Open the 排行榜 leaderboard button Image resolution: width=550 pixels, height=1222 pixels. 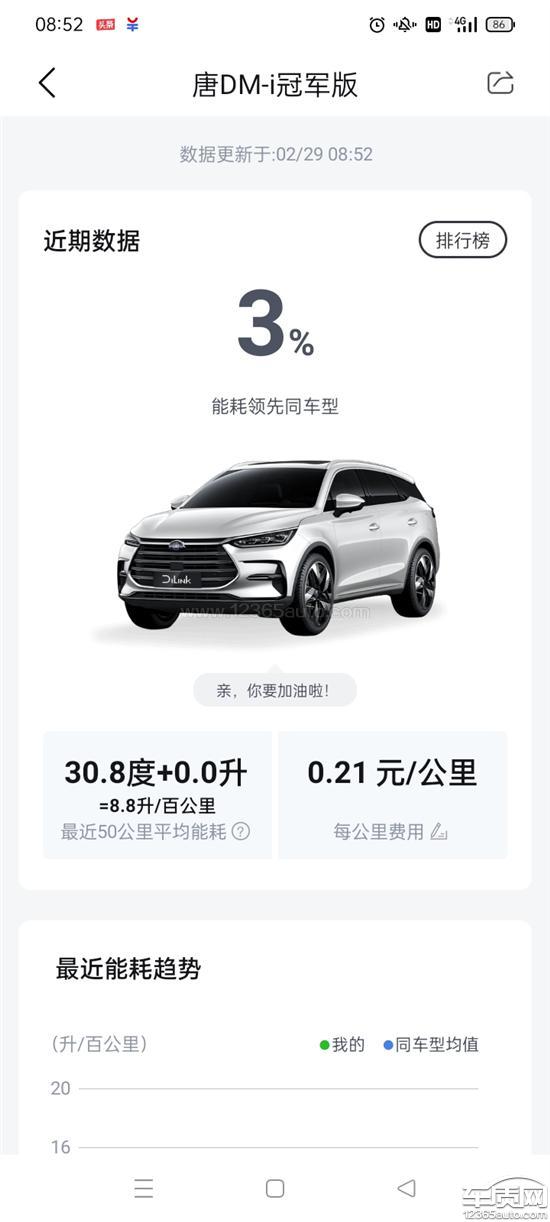462,240
